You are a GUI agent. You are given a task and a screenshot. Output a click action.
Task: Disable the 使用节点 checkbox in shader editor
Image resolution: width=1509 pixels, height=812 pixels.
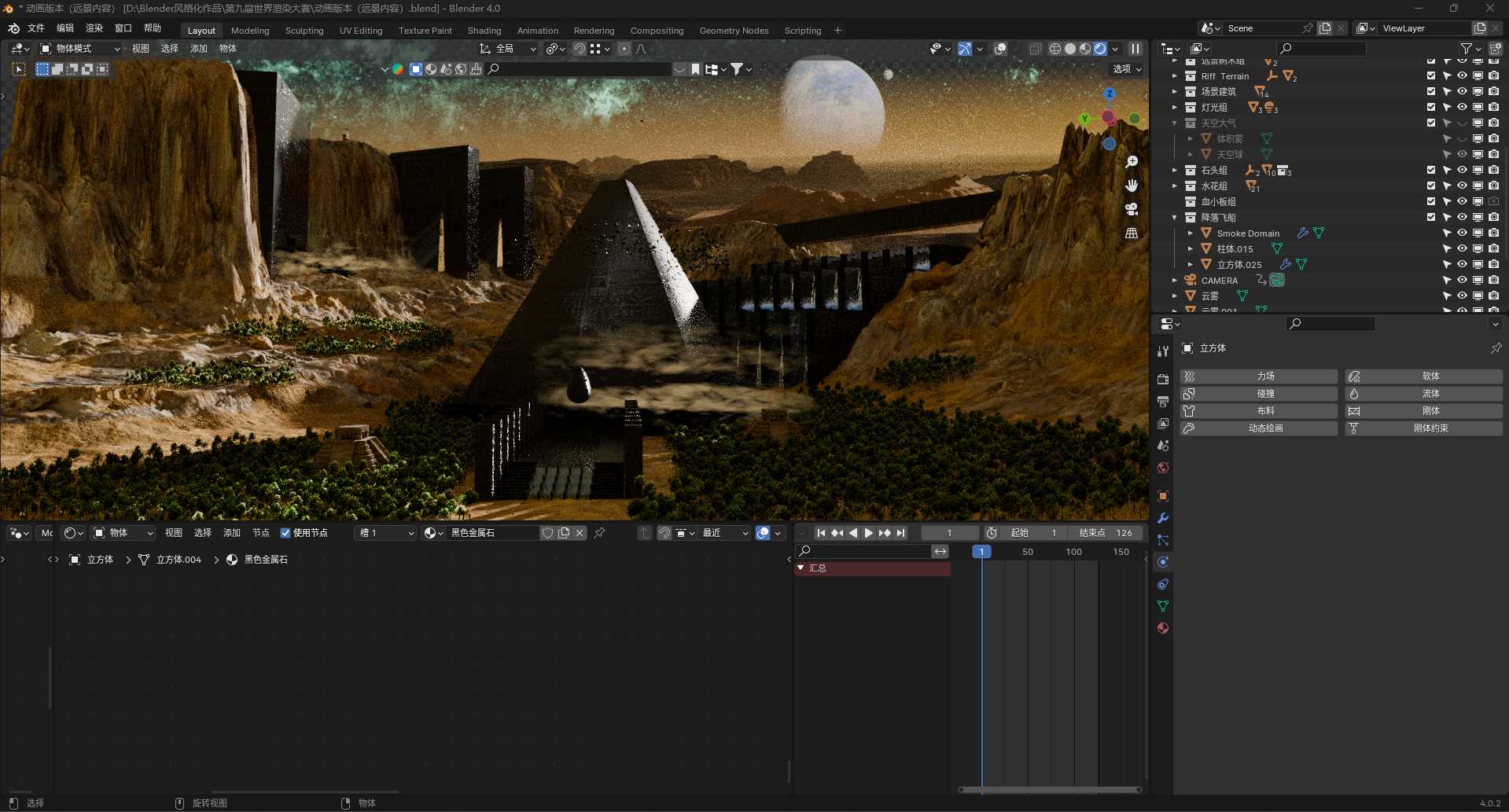285,533
